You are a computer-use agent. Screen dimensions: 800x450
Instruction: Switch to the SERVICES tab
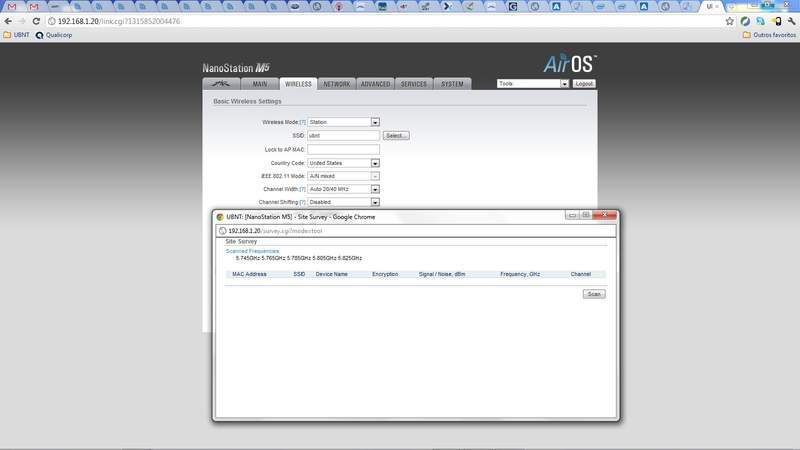(414, 84)
